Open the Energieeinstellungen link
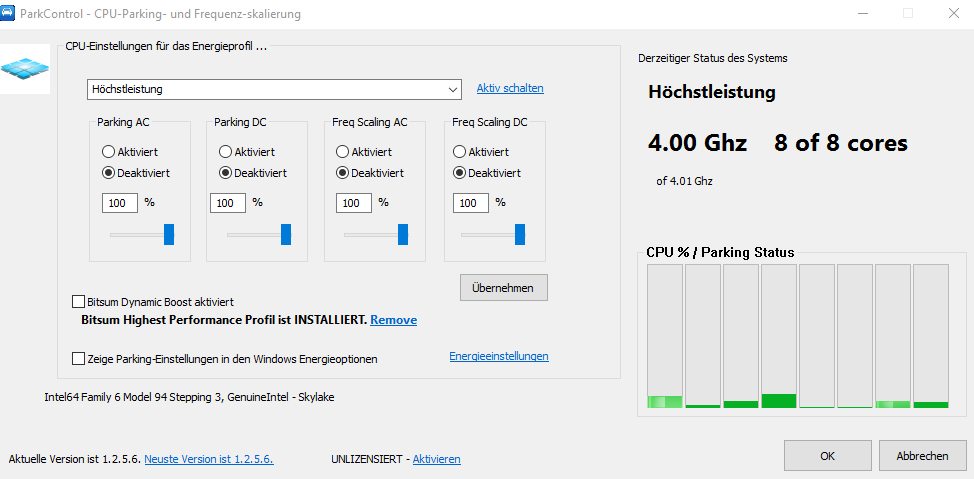The image size is (974, 479). pos(498,356)
